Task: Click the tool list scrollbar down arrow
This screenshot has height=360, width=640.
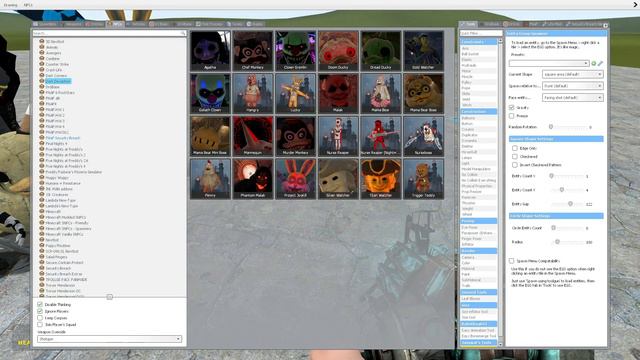Action: tap(501, 344)
